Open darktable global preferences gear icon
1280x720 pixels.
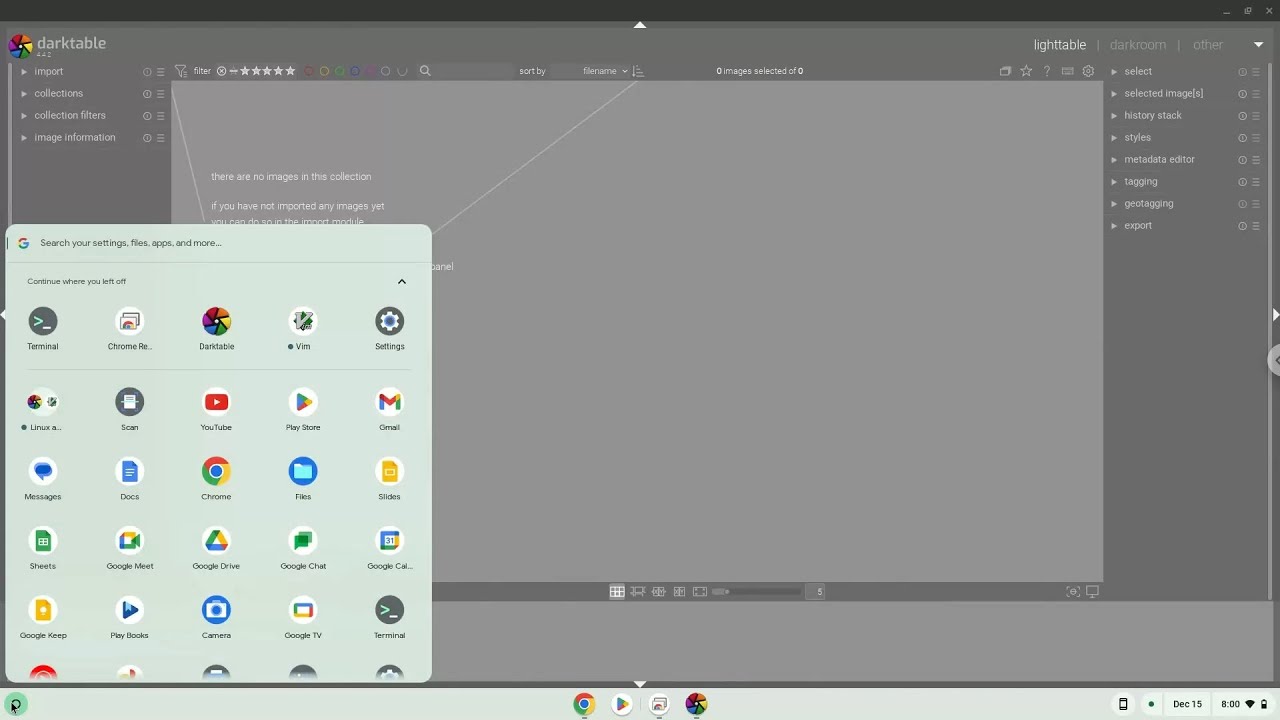click(1088, 71)
